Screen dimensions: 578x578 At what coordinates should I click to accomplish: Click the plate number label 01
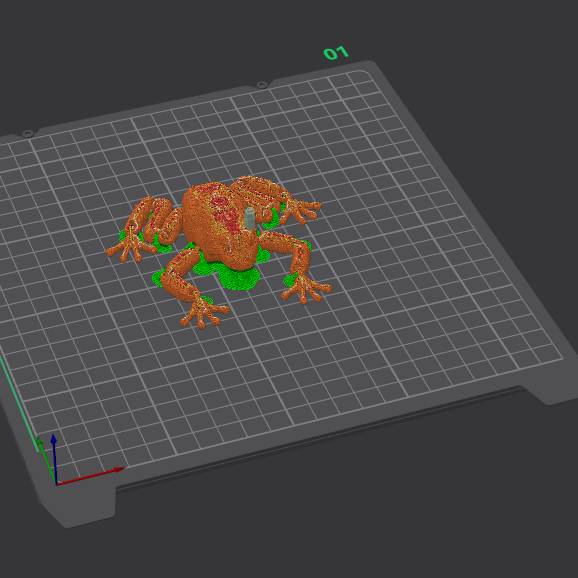(x=336, y=53)
